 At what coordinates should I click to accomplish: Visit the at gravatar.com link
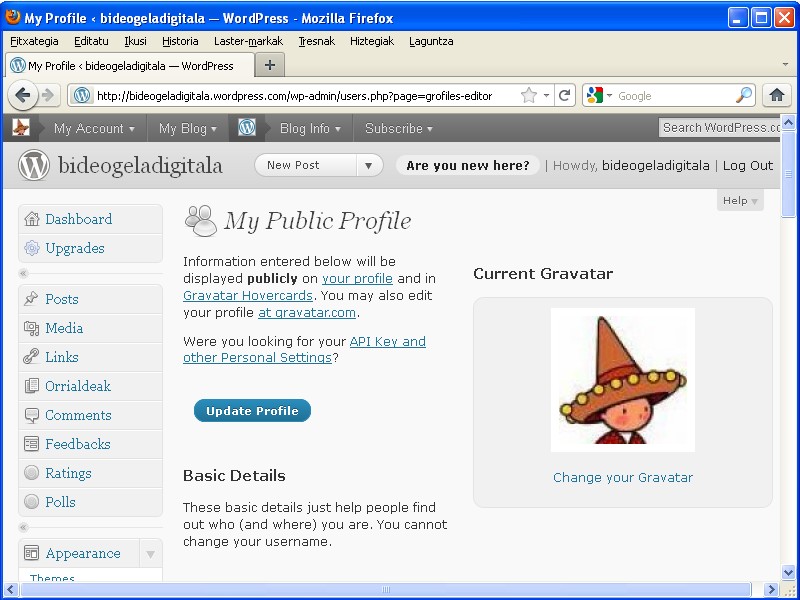[x=307, y=312]
